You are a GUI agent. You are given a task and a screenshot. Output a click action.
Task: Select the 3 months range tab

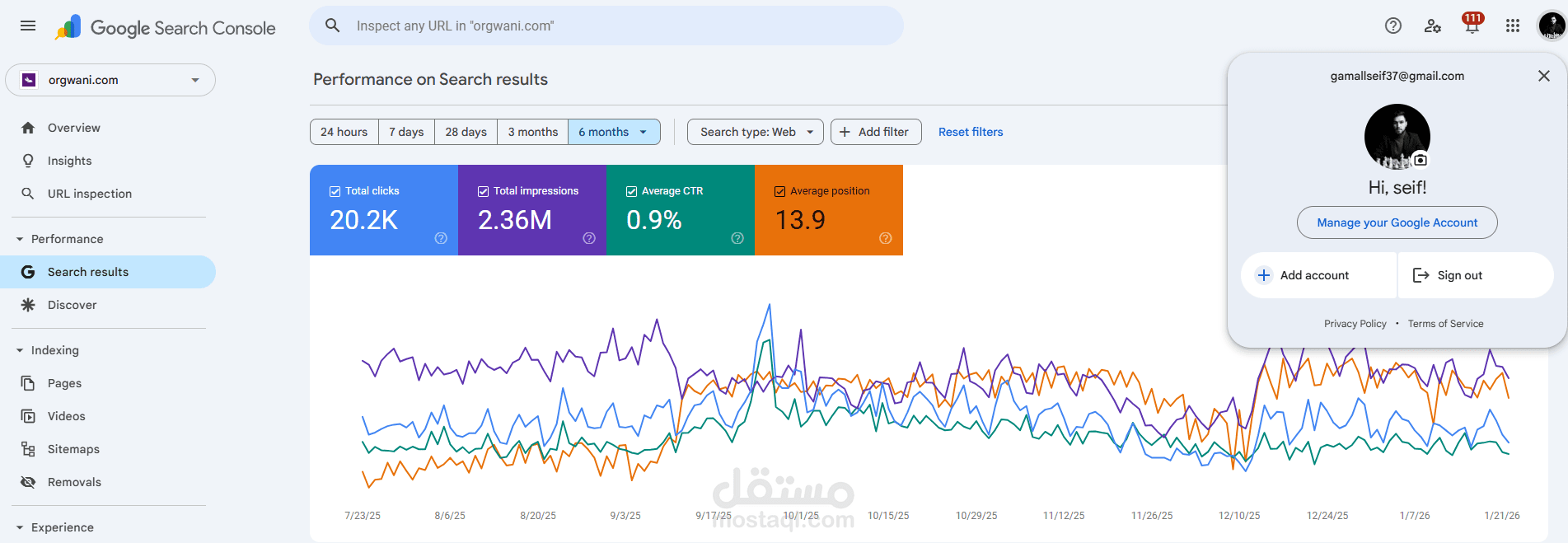pos(533,132)
